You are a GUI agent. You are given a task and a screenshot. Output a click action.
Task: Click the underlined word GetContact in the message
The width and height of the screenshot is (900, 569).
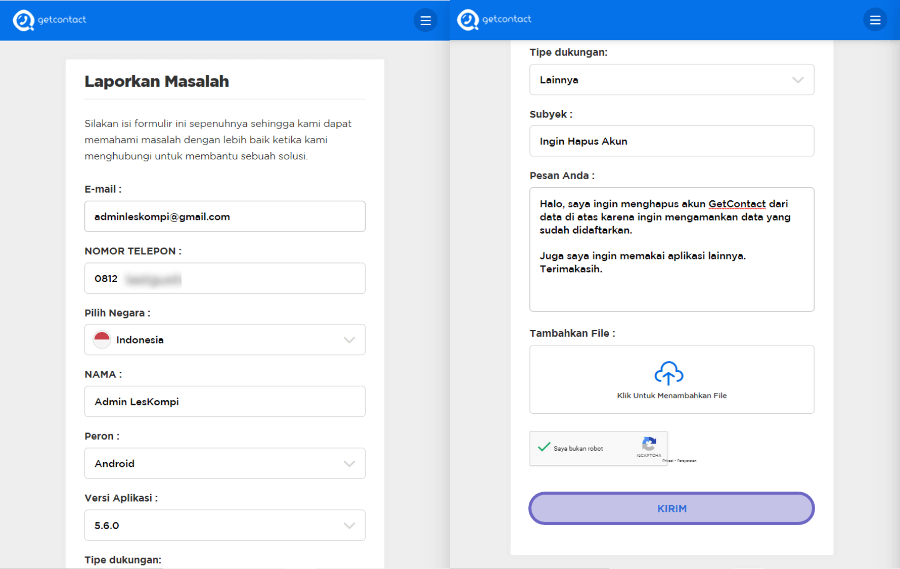pyautogui.click(x=736, y=204)
